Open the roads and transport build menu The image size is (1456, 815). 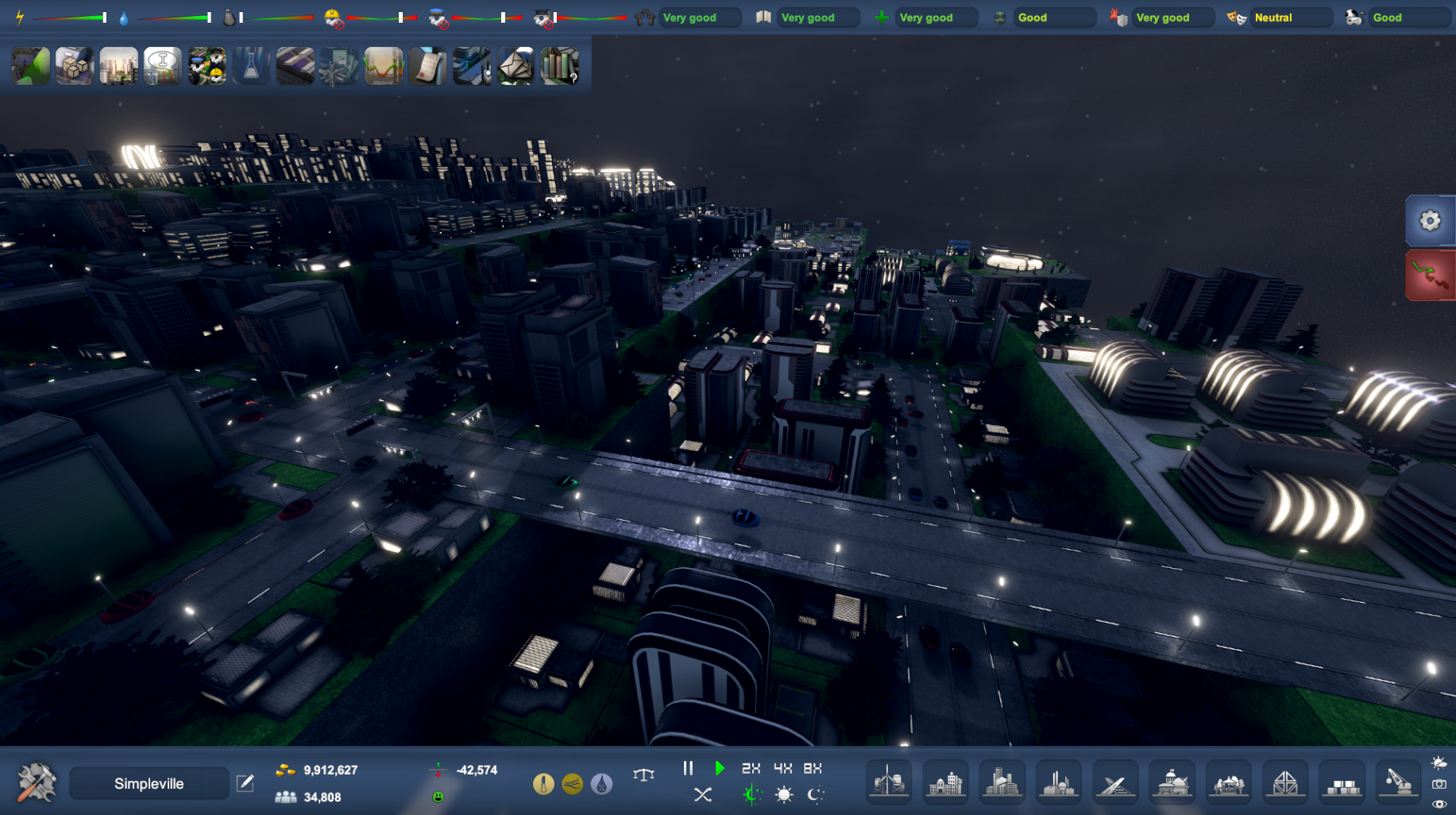(x=1115, y=782)
